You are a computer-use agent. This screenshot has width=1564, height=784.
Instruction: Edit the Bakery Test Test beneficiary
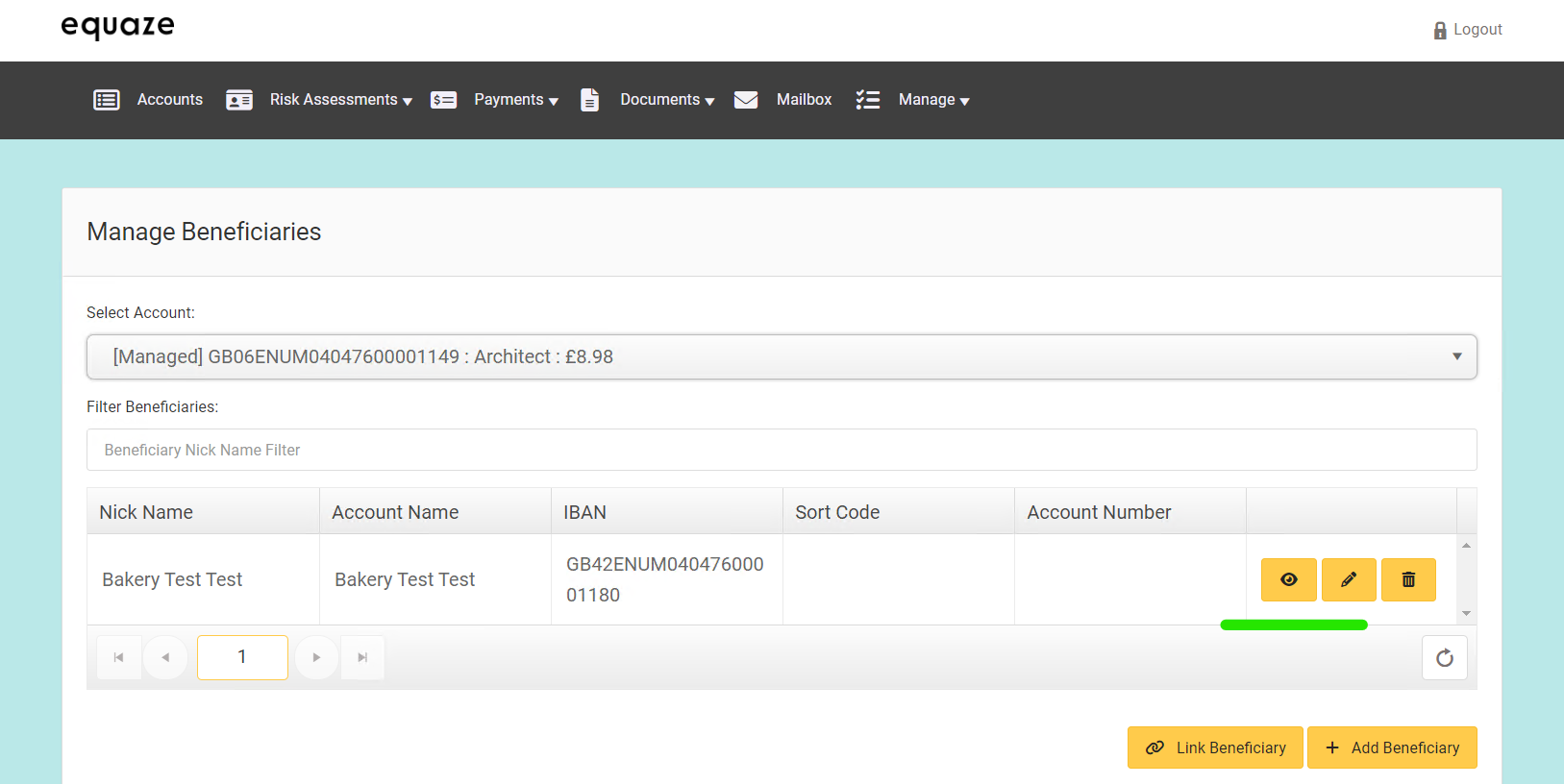[x=1349, y=579]
